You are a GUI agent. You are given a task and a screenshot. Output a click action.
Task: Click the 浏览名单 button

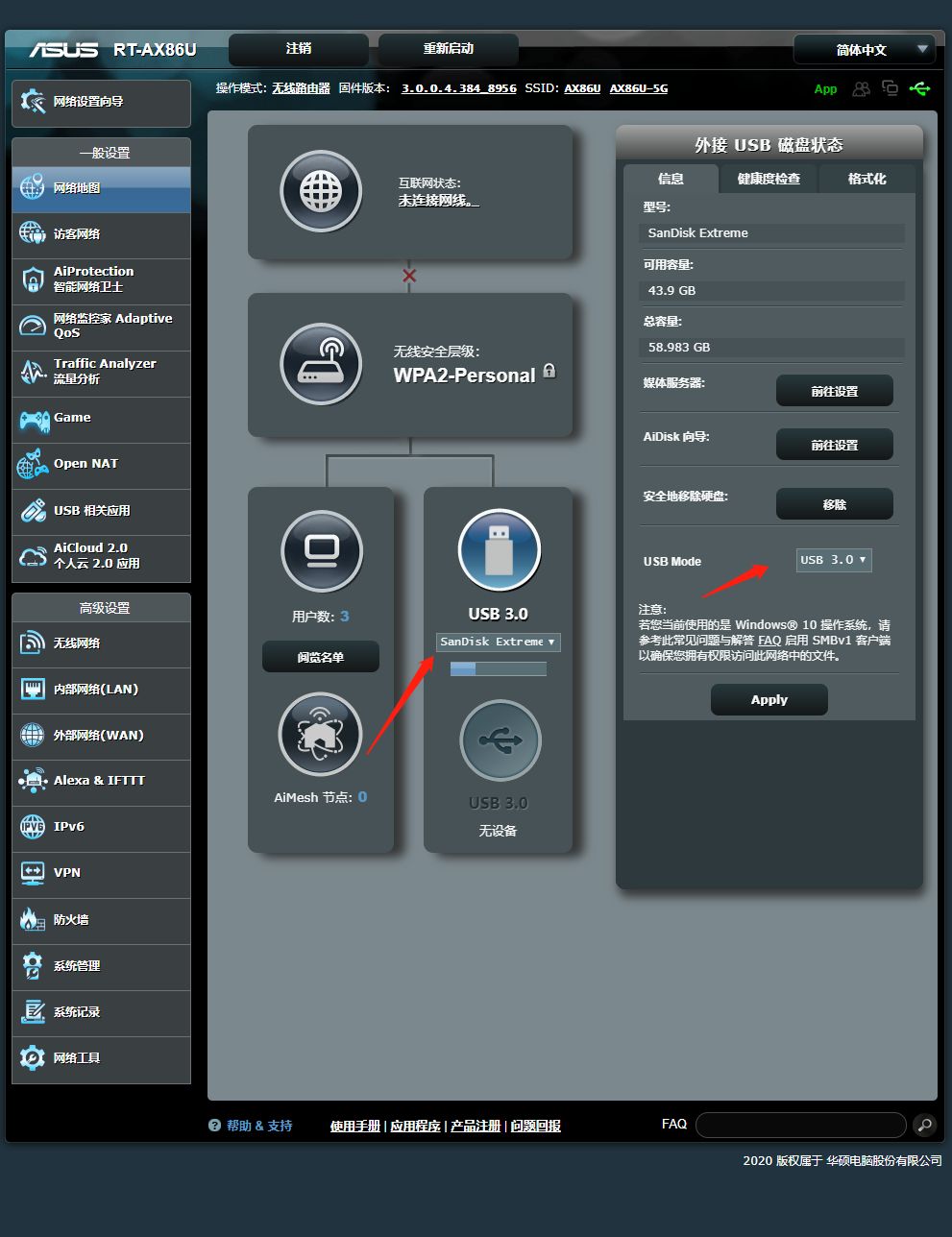click(321, 657)
